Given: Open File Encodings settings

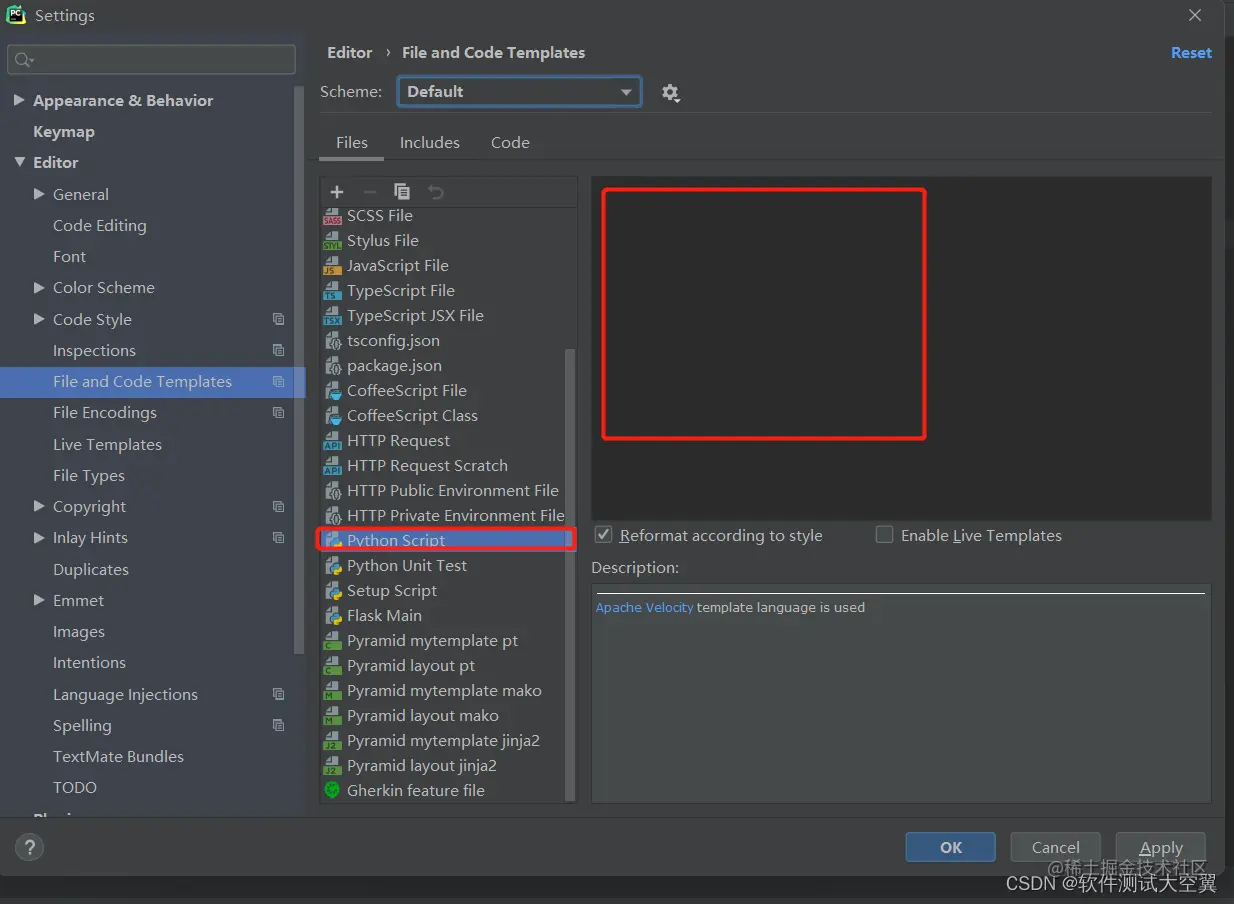Looking at the screenshot, I should pos(104,413).
